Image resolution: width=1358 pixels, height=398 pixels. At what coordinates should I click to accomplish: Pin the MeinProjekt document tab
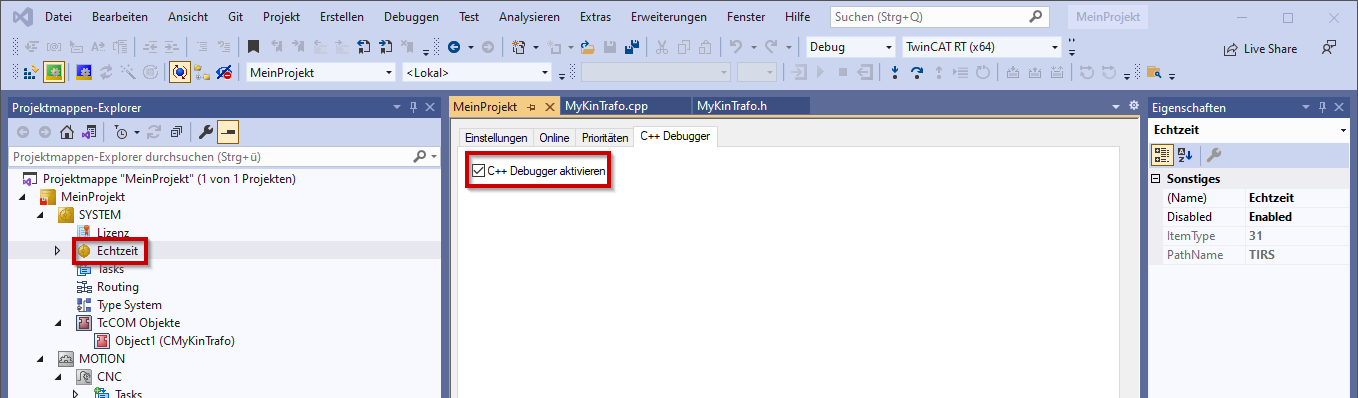pos(531,106)
